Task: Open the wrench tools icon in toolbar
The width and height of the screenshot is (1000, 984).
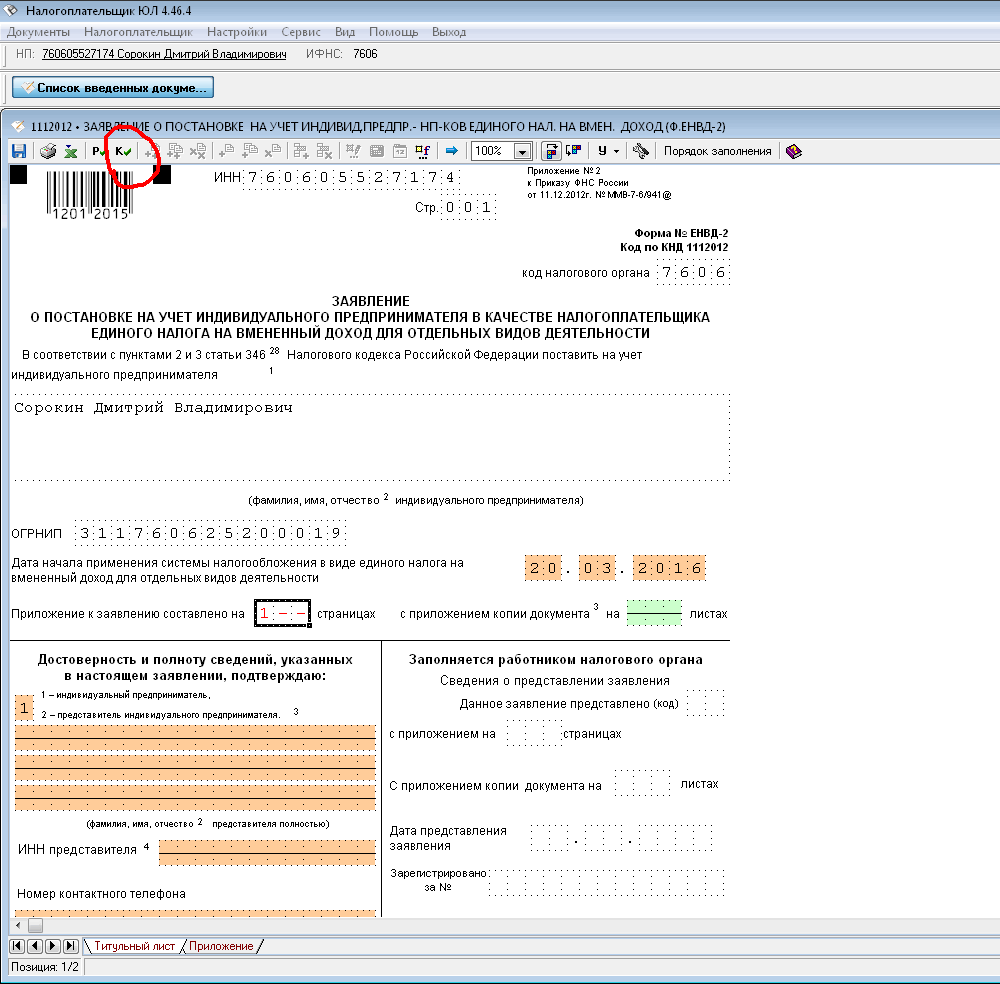Action: pyautogui.click(x=641, y=151)
